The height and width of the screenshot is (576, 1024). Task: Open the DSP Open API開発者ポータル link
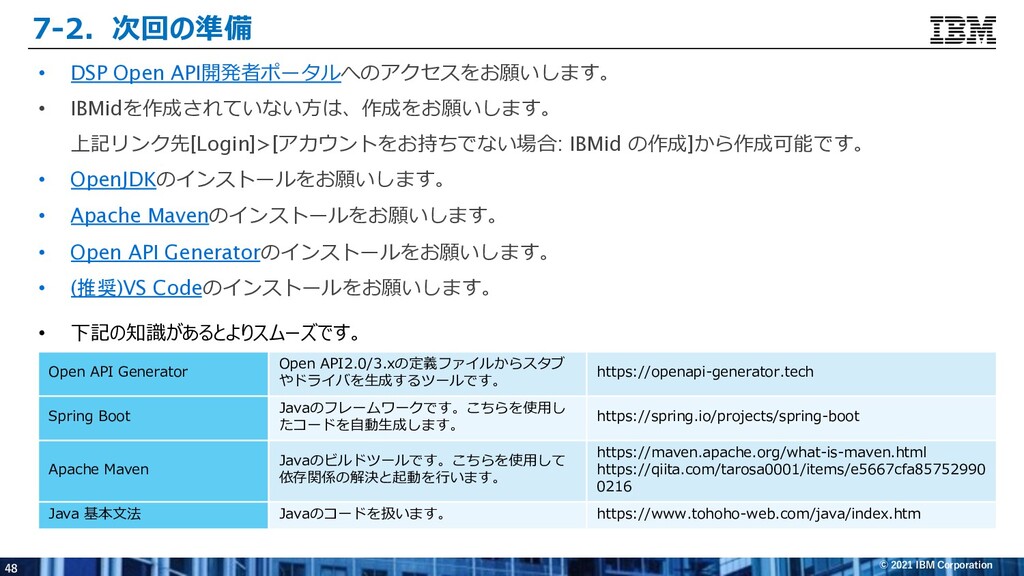coord(206,72)
